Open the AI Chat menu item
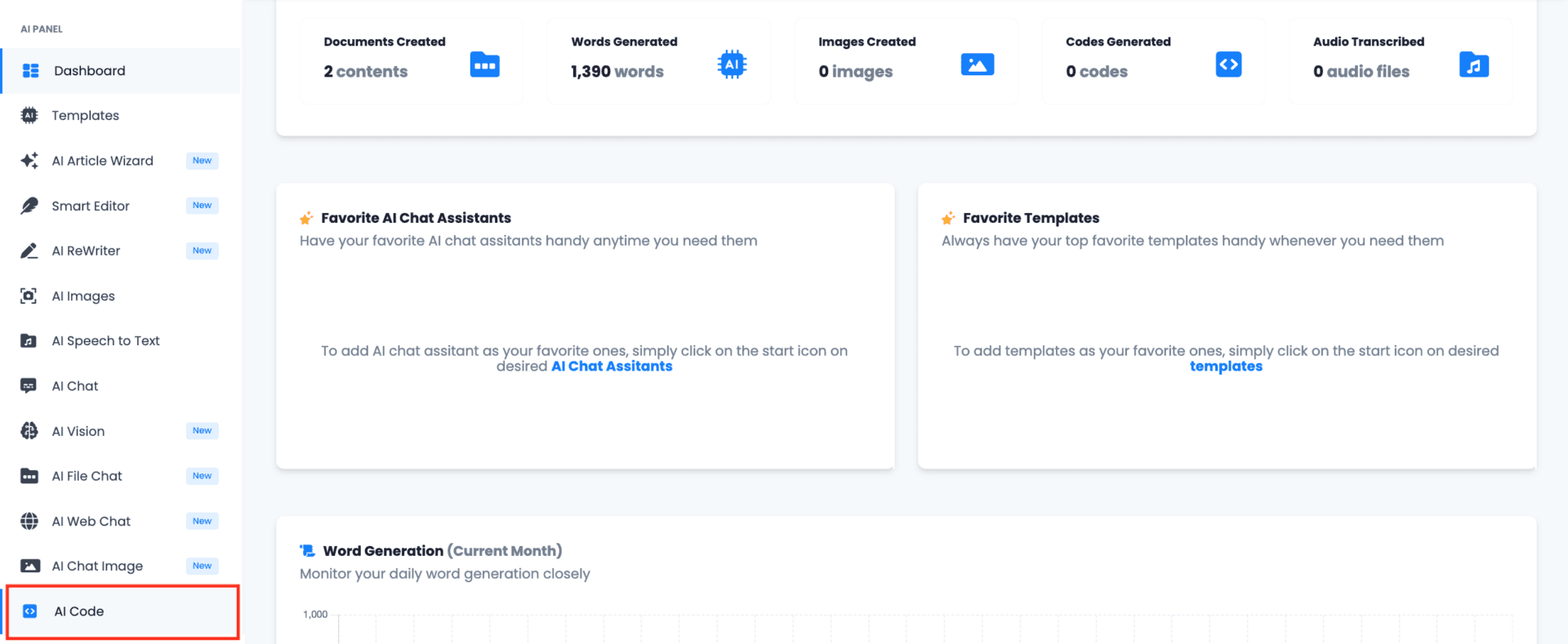 tap(75, 386)
